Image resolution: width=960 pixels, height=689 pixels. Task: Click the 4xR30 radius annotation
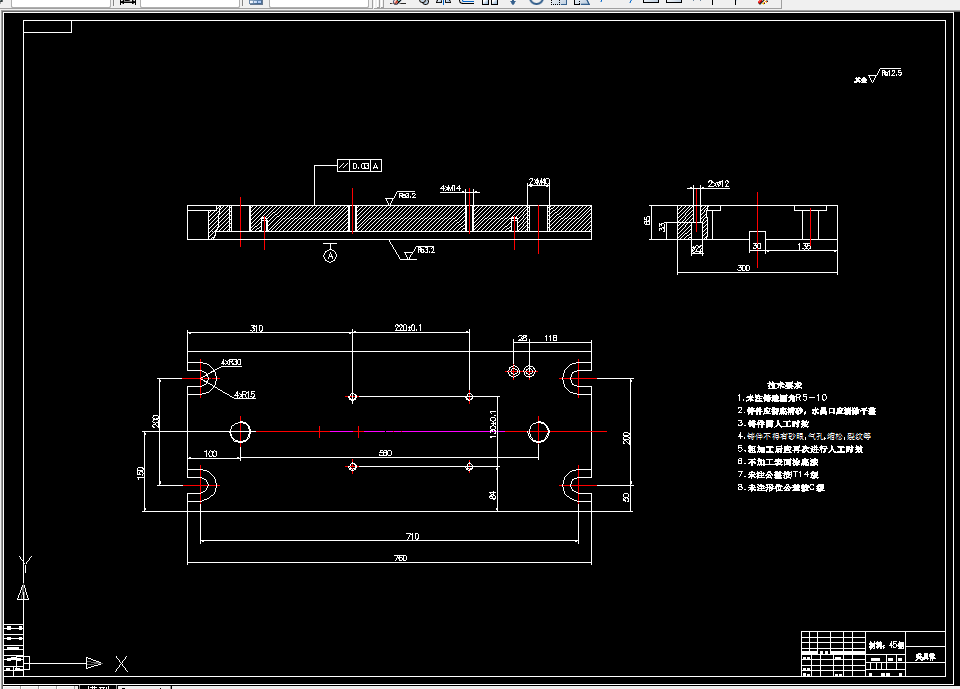tap(231, 363)
